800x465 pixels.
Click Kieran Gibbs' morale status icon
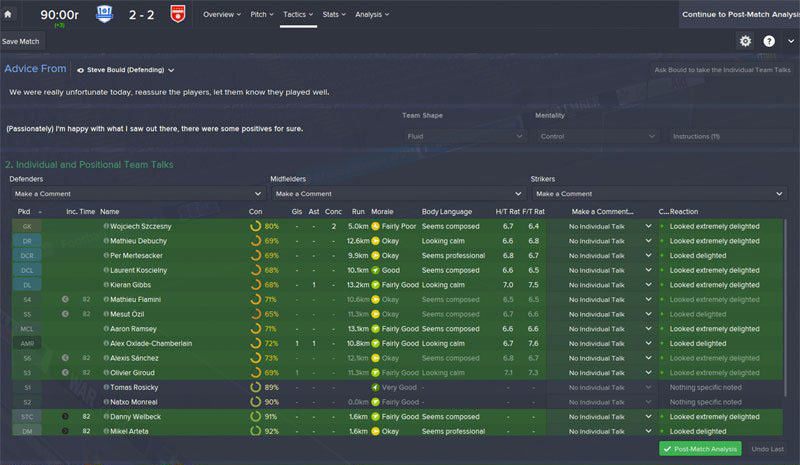click(x=376, y=285)
